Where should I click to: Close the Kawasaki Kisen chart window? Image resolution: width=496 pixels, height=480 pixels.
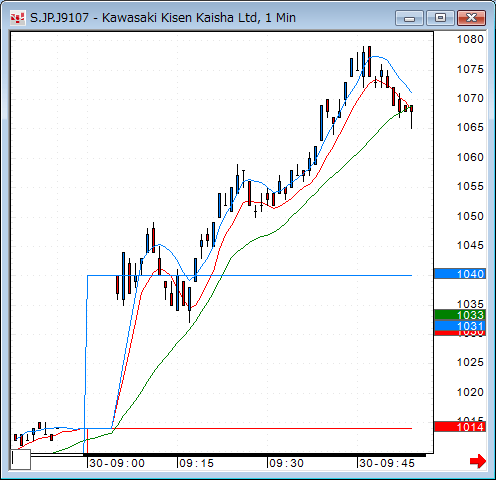point(471,18)
